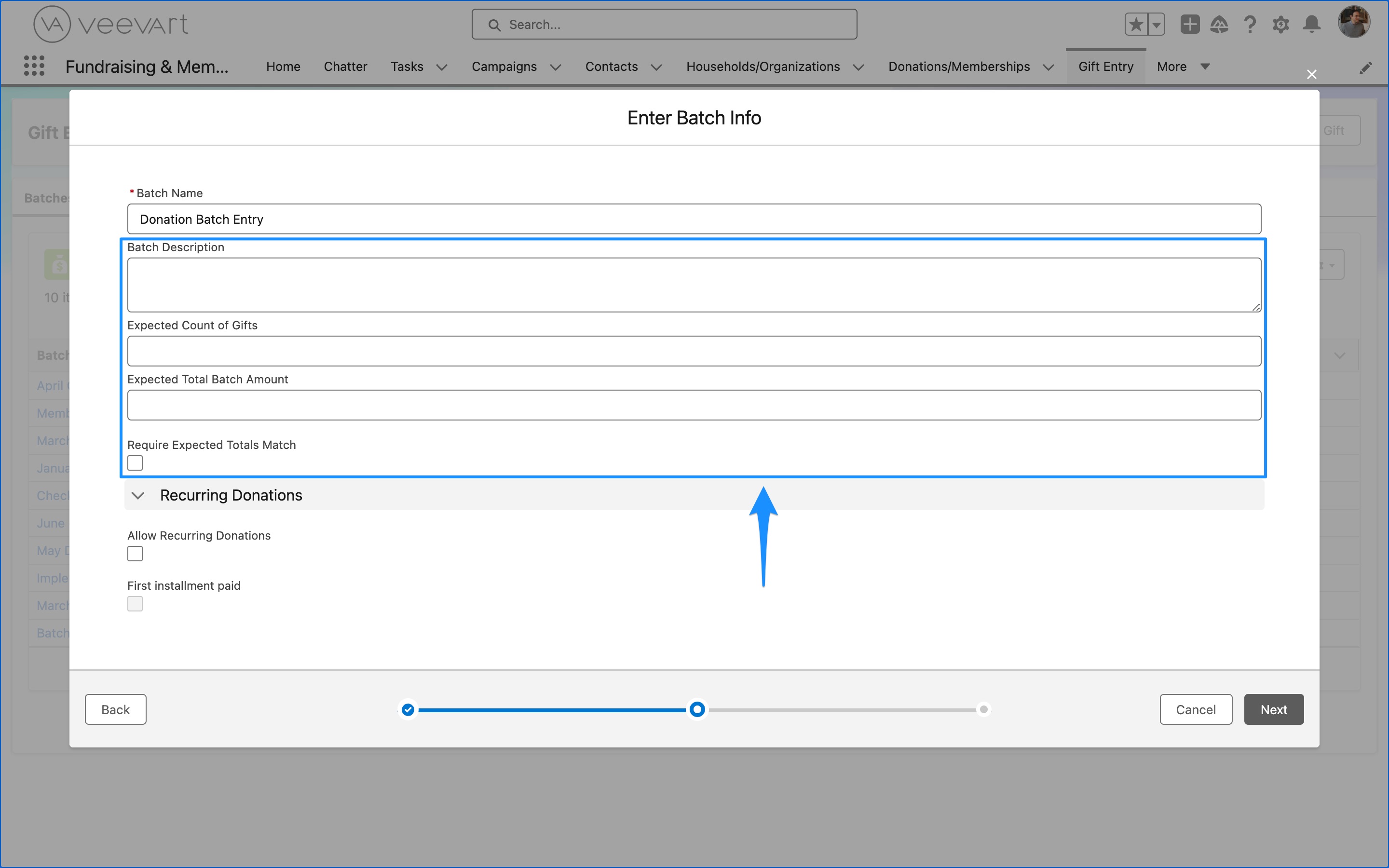Open Global Actions with the plus icon
The image size is (1389, 868).
[x=1189, y=24]
